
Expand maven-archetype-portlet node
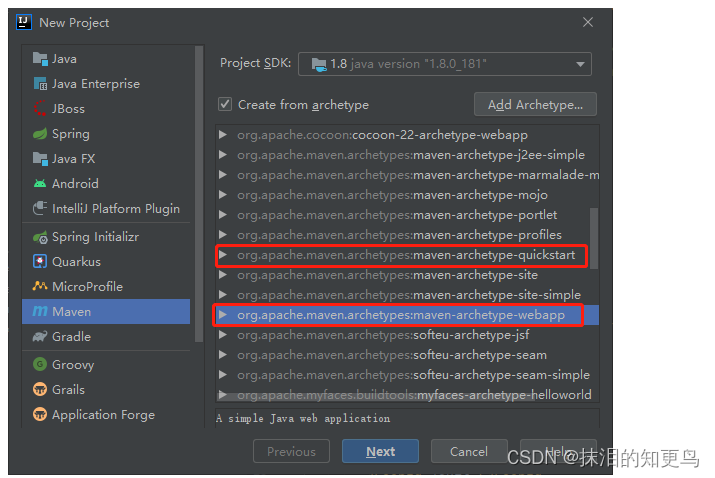(223, 215)
